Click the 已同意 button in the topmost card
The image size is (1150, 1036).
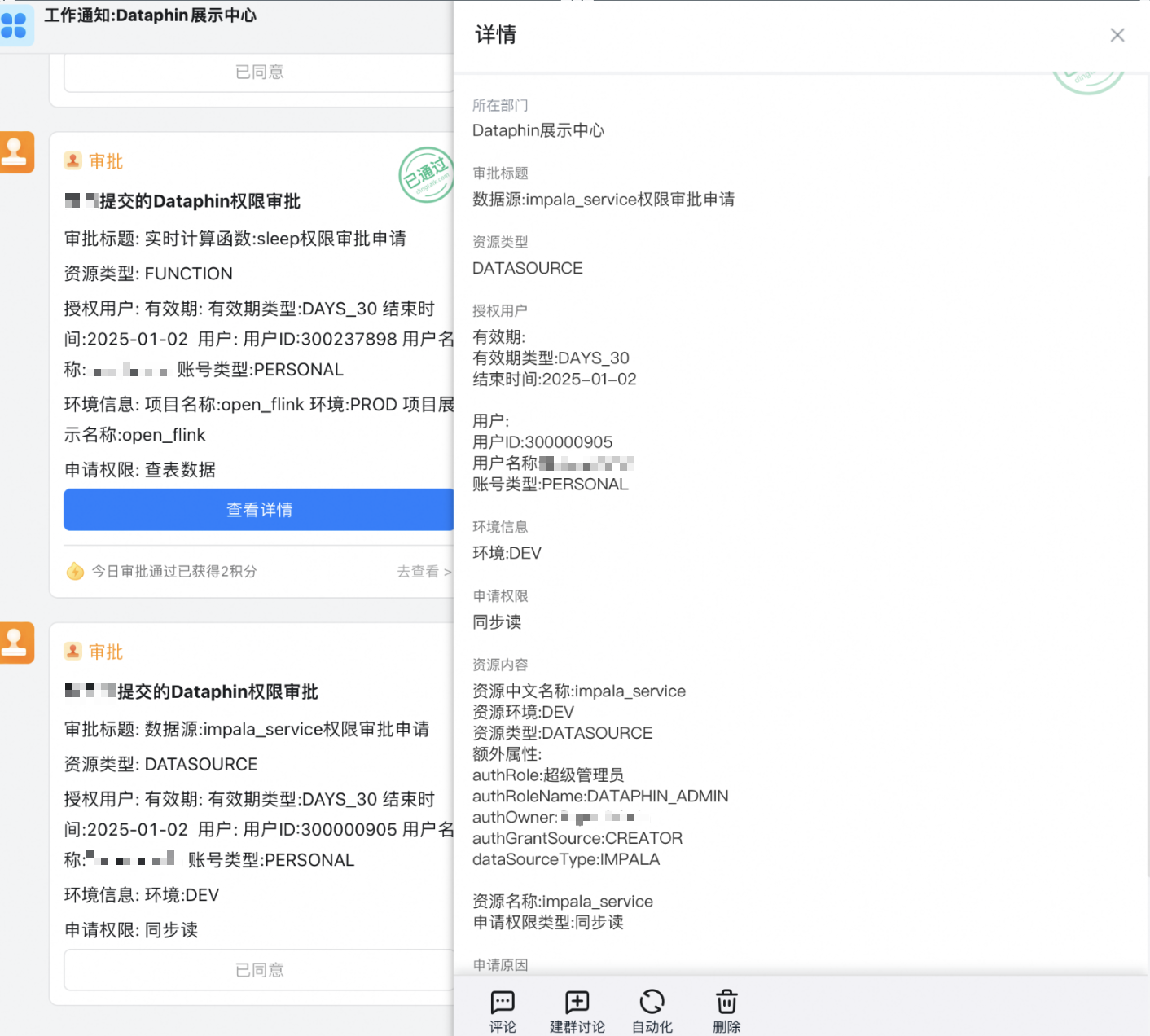click(259, 72)
